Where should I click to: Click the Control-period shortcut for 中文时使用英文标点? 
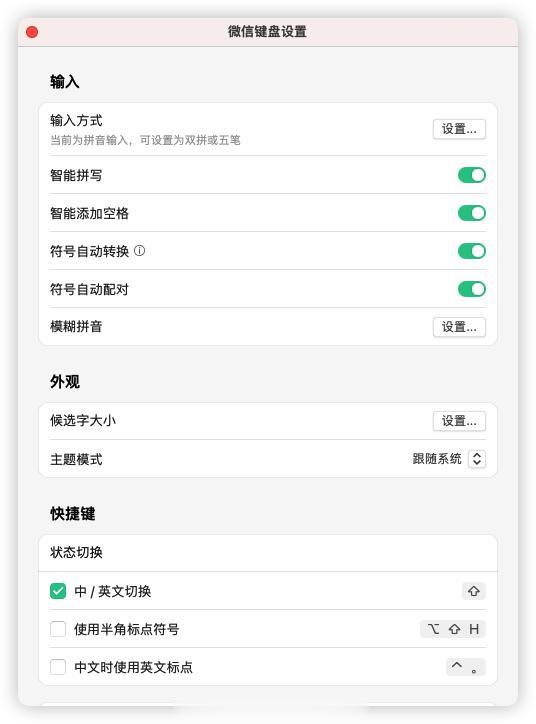click(x=465, y=667)
